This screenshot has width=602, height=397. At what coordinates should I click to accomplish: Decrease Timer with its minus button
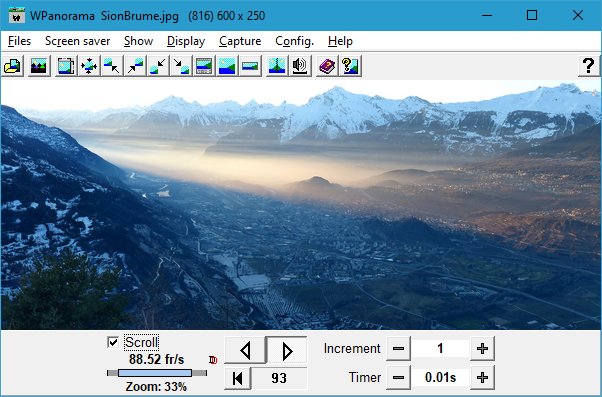click(x=398, y=378)
